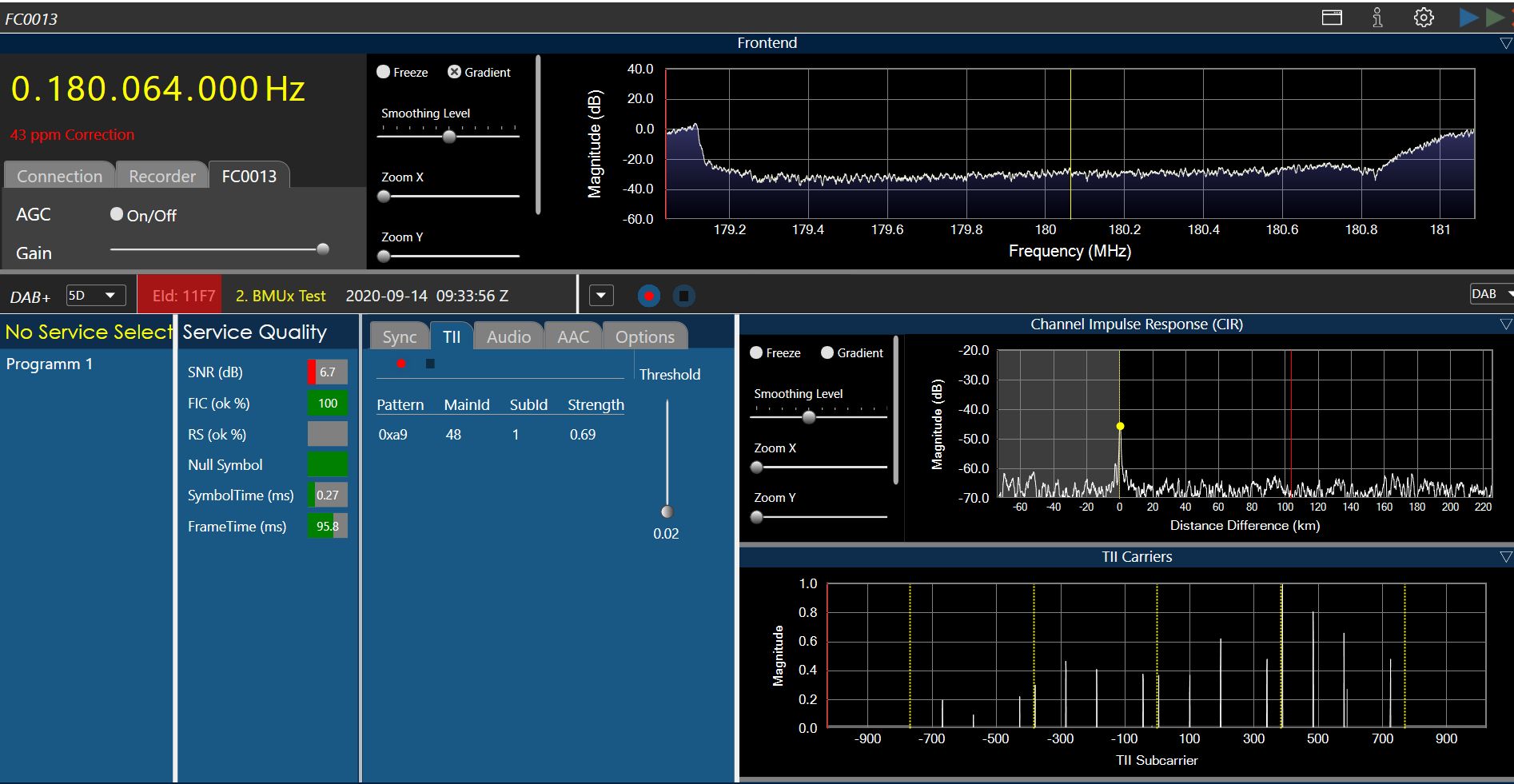Click the info icon in top toolbar
The image size is (1514, 784).
1377,18
